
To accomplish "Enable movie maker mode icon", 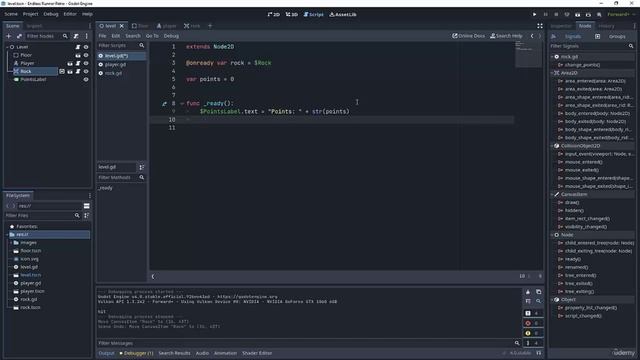I will 599,14.
